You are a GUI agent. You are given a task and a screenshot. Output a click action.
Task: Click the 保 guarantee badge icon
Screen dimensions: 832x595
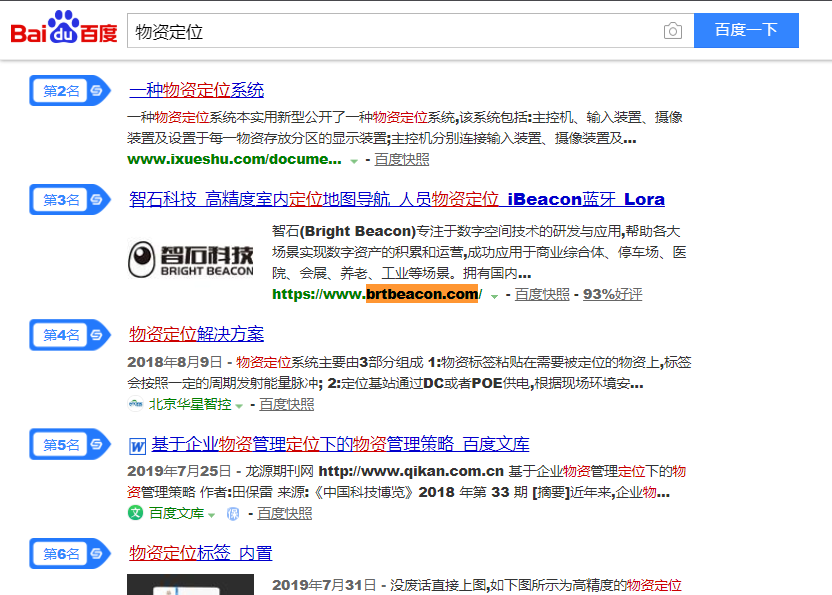(x=233, y=514)
